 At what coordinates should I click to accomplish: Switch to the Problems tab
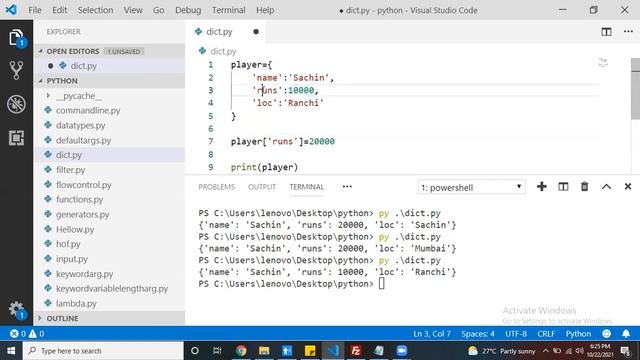pyautogui.click(x=216, y=187)
